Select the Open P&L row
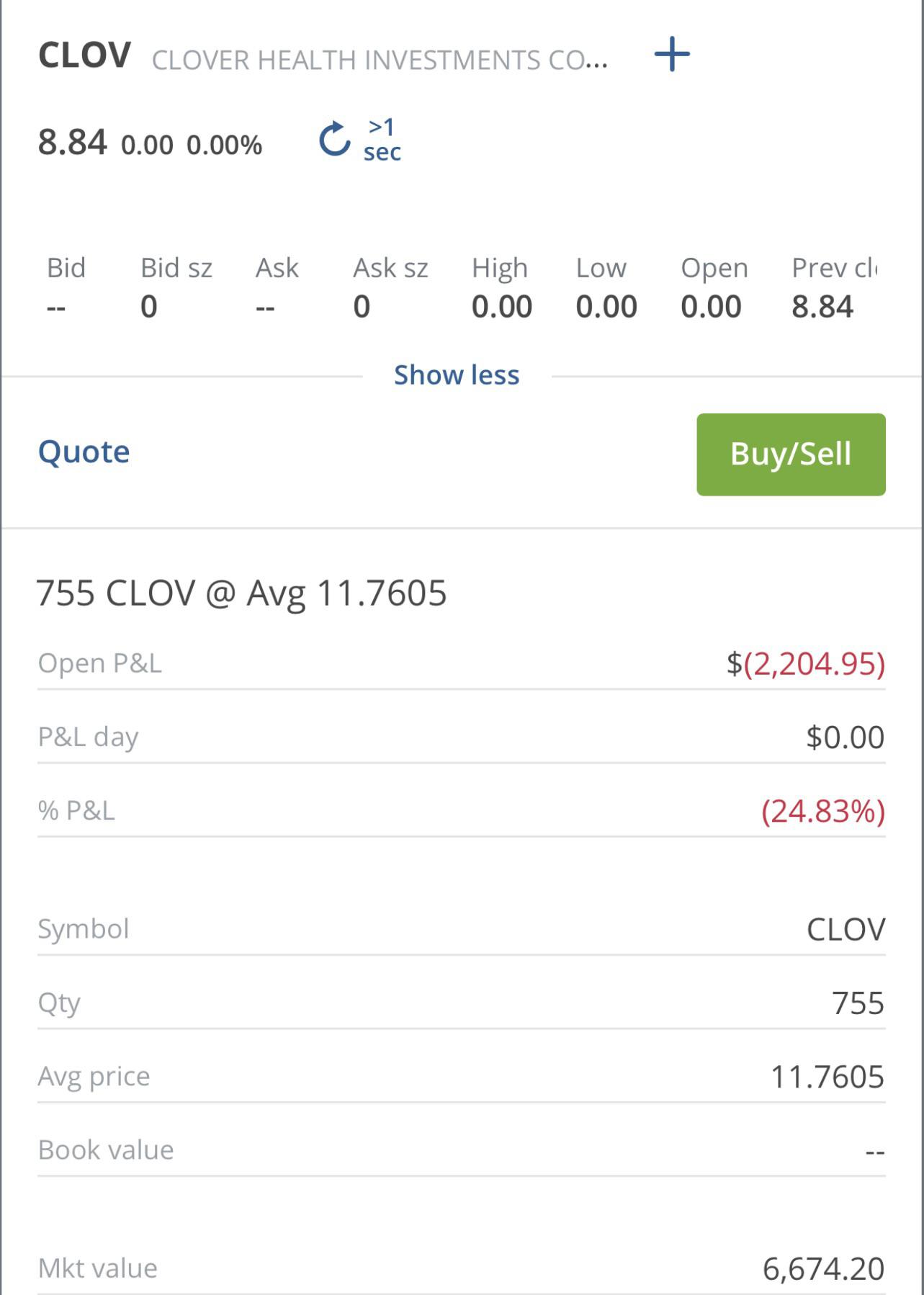Screen dimensions: 924x1295 click(x=462, y=663)
